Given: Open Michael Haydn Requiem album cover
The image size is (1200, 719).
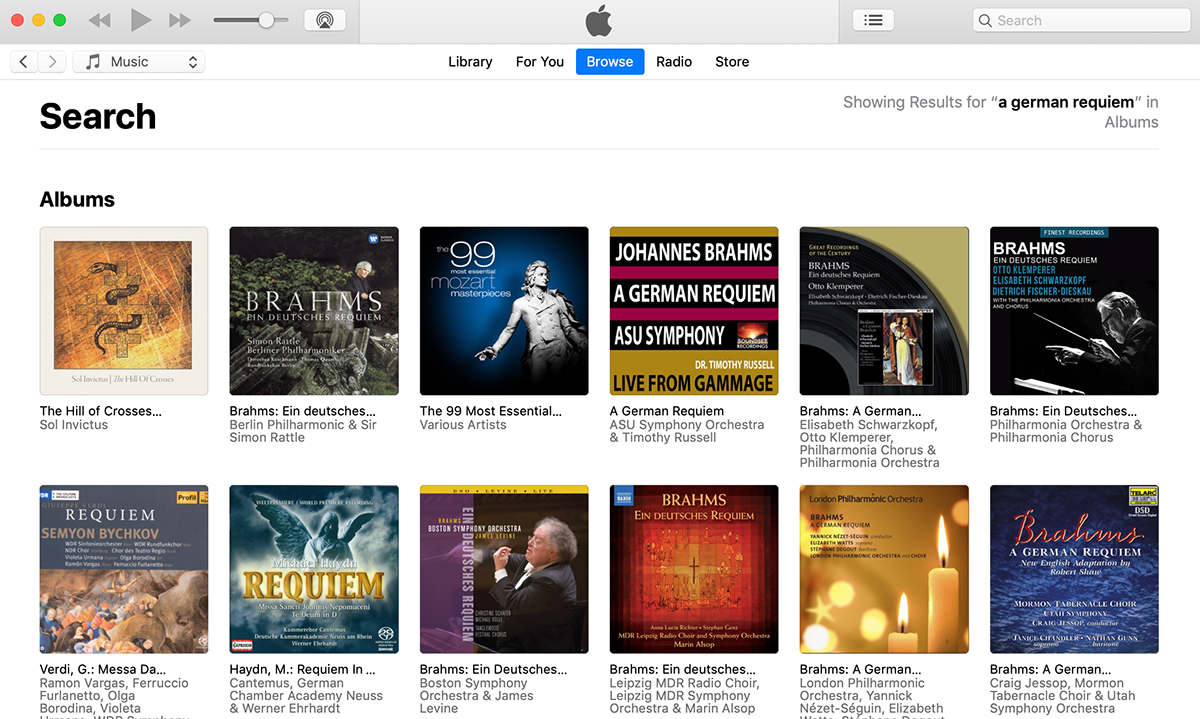Looking at the screenshot, I should tap(314, 570).
